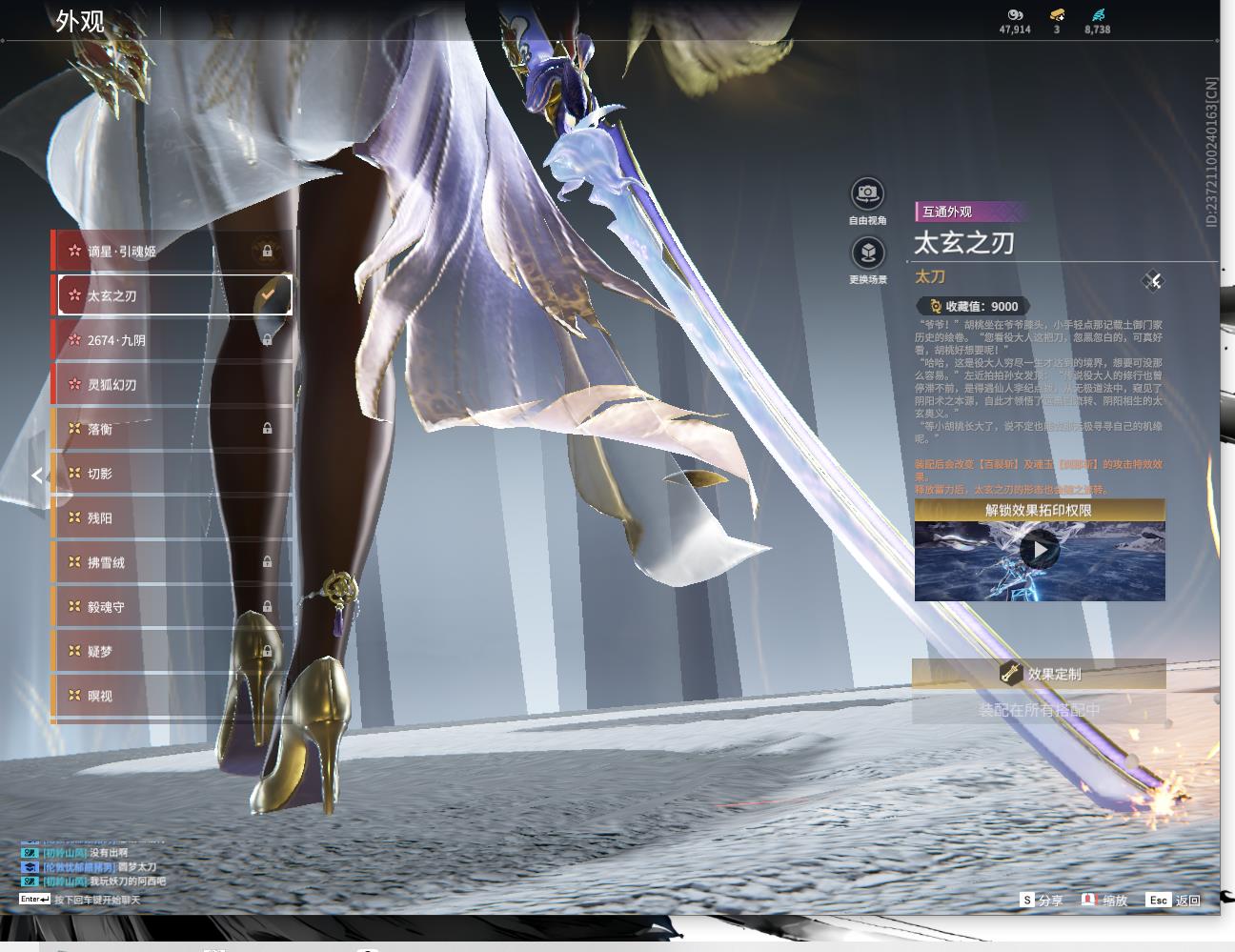Click the 更换场景 change scene icon
Viewport: 1235px width, 952px height.
coord(867,253)
